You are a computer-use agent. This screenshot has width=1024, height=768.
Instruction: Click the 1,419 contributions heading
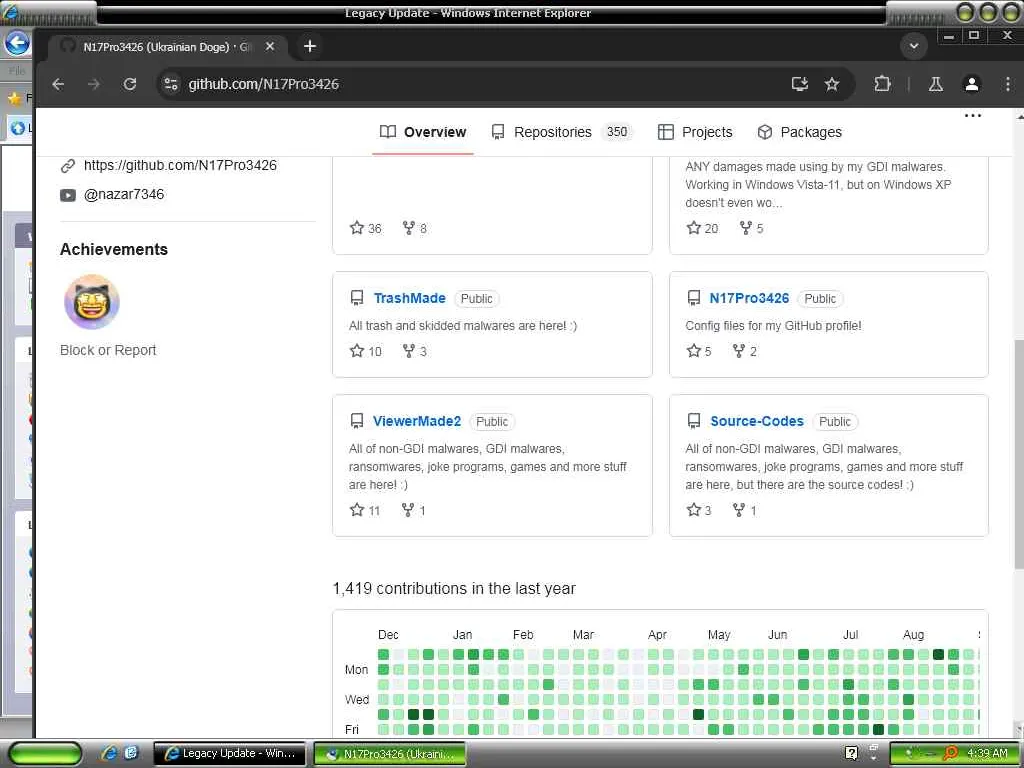click(454, 588)
